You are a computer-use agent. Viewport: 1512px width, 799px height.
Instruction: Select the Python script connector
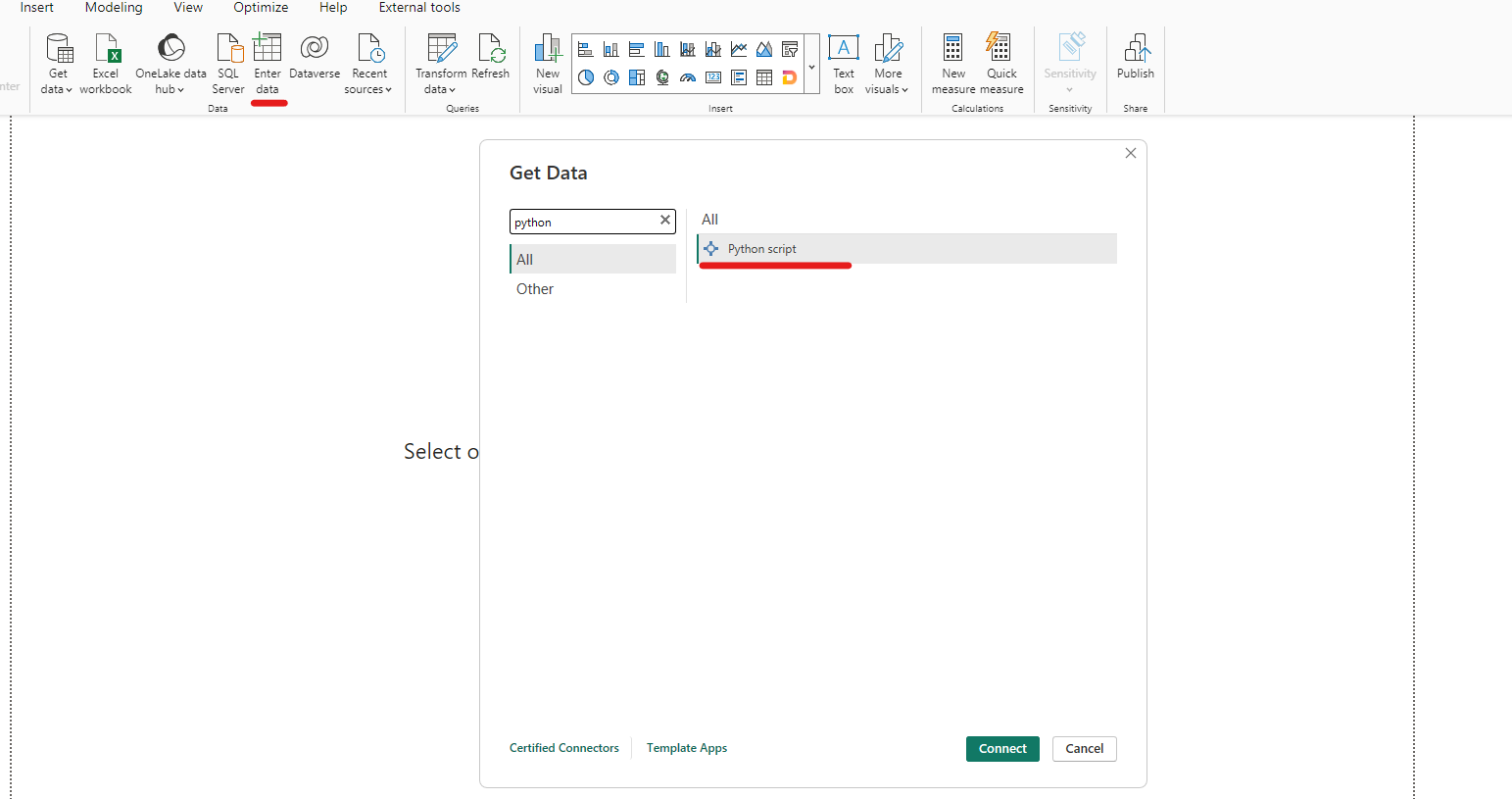pyautogui.click(x=907, y=249)
